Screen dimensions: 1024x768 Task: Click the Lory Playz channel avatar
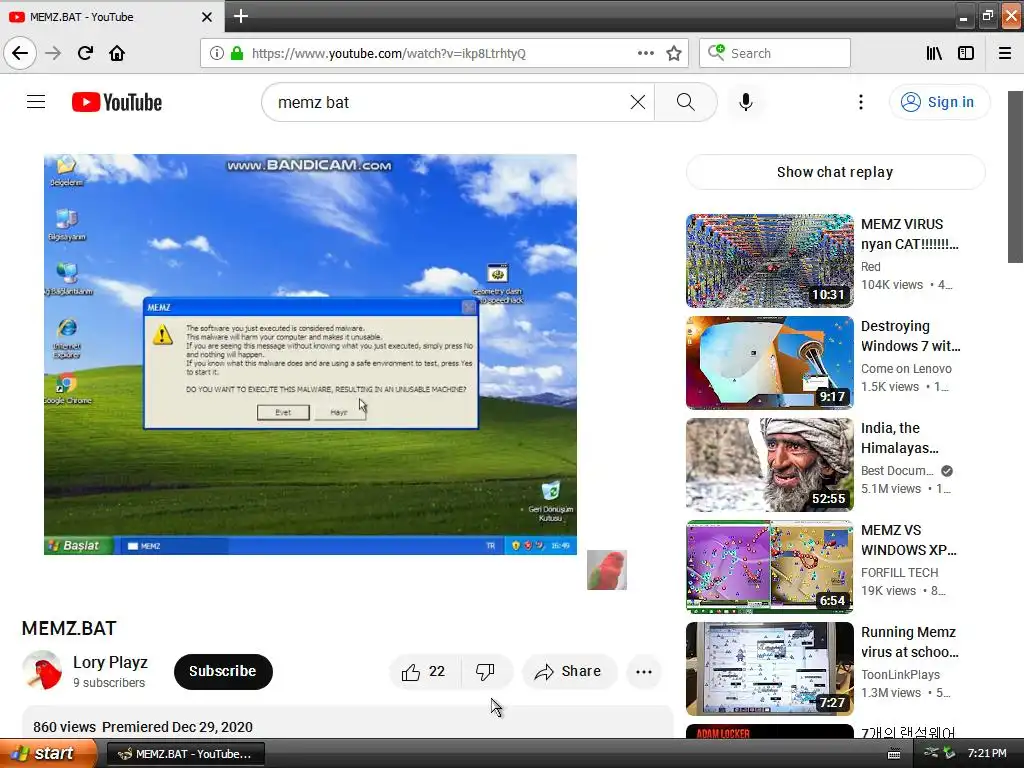(42, 671)
